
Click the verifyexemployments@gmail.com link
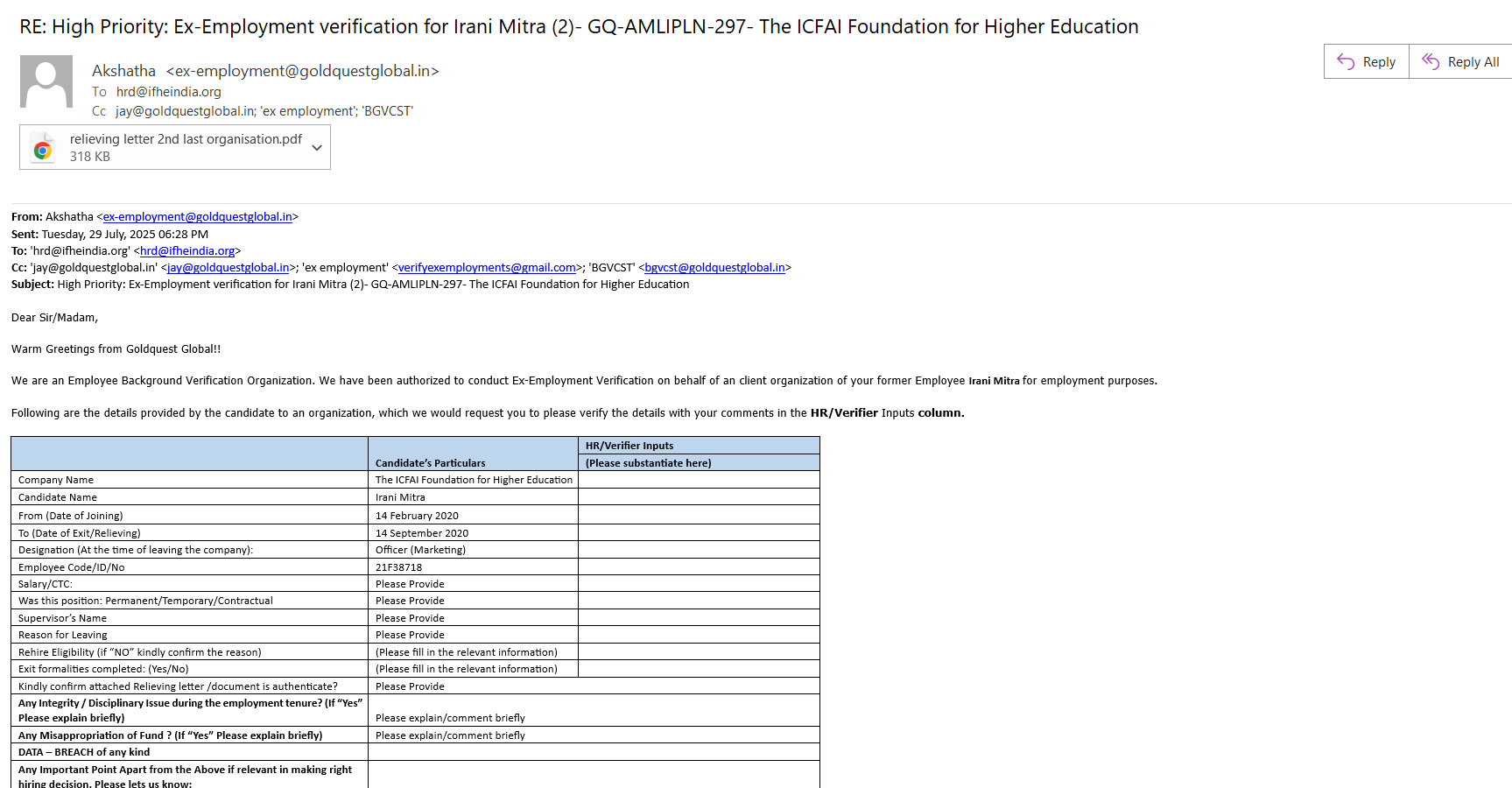click(487, 268)
